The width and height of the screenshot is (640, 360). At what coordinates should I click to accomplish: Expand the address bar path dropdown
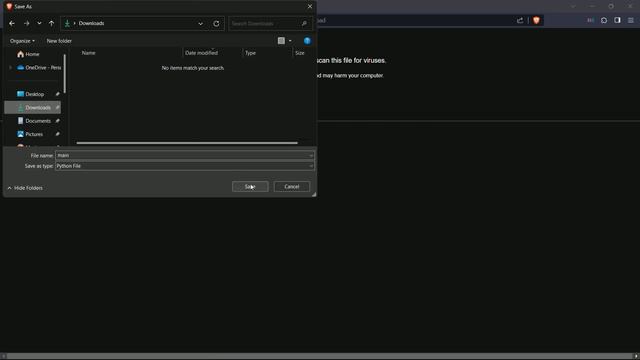(200, 24)
